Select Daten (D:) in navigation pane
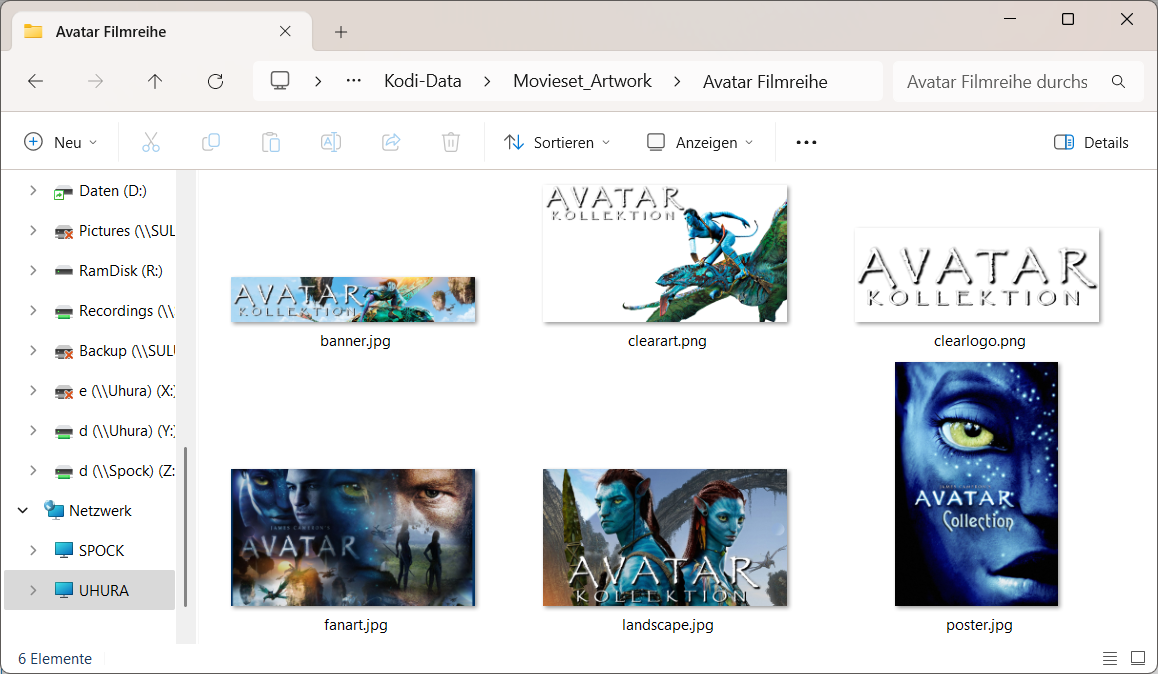Viewport: 1158px width, 674px height. coord(113,190)
